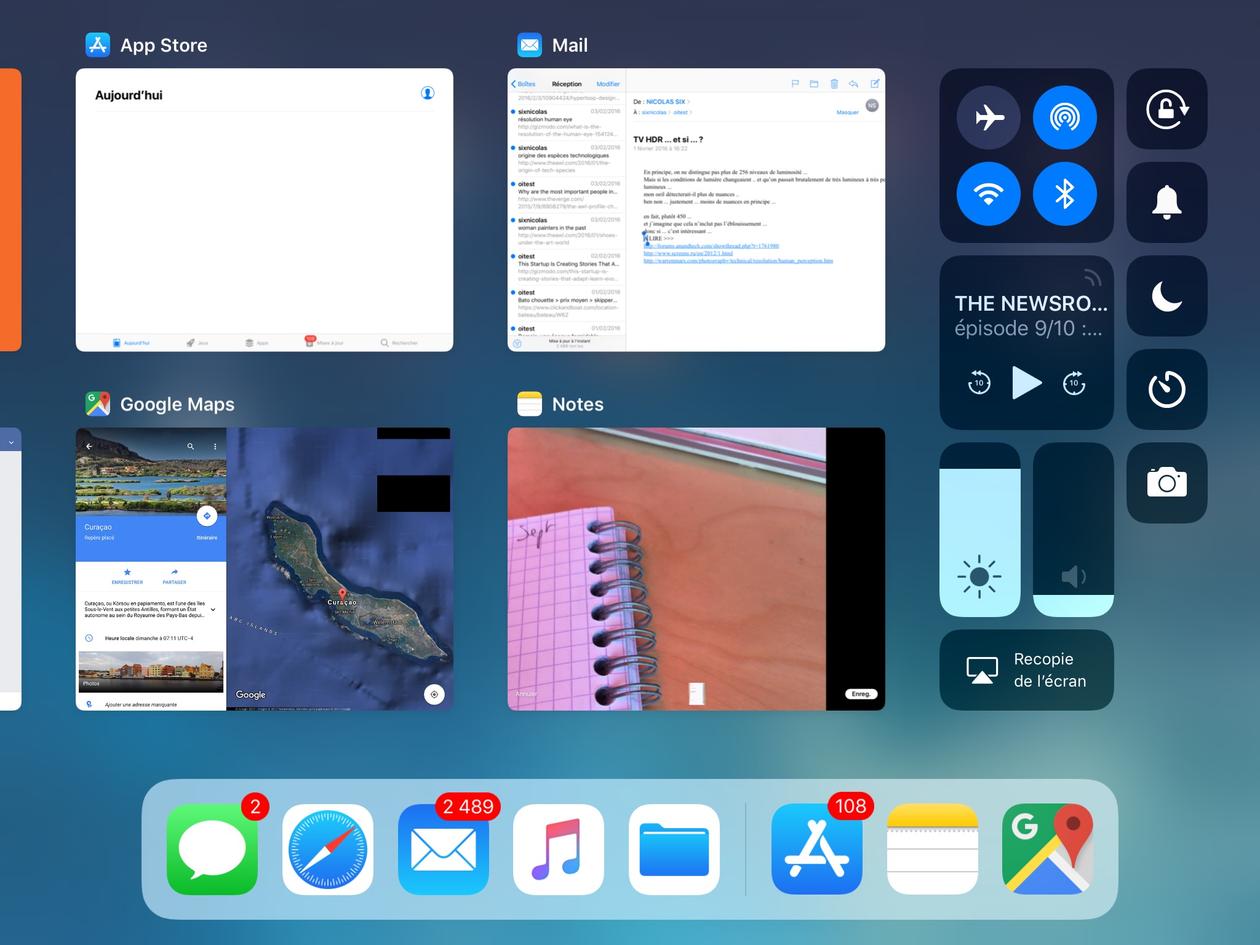The height and width of the screenshot is (945, 1260).
Task: Select the compose icon in the Mail preview
Action: coord(875,85)
